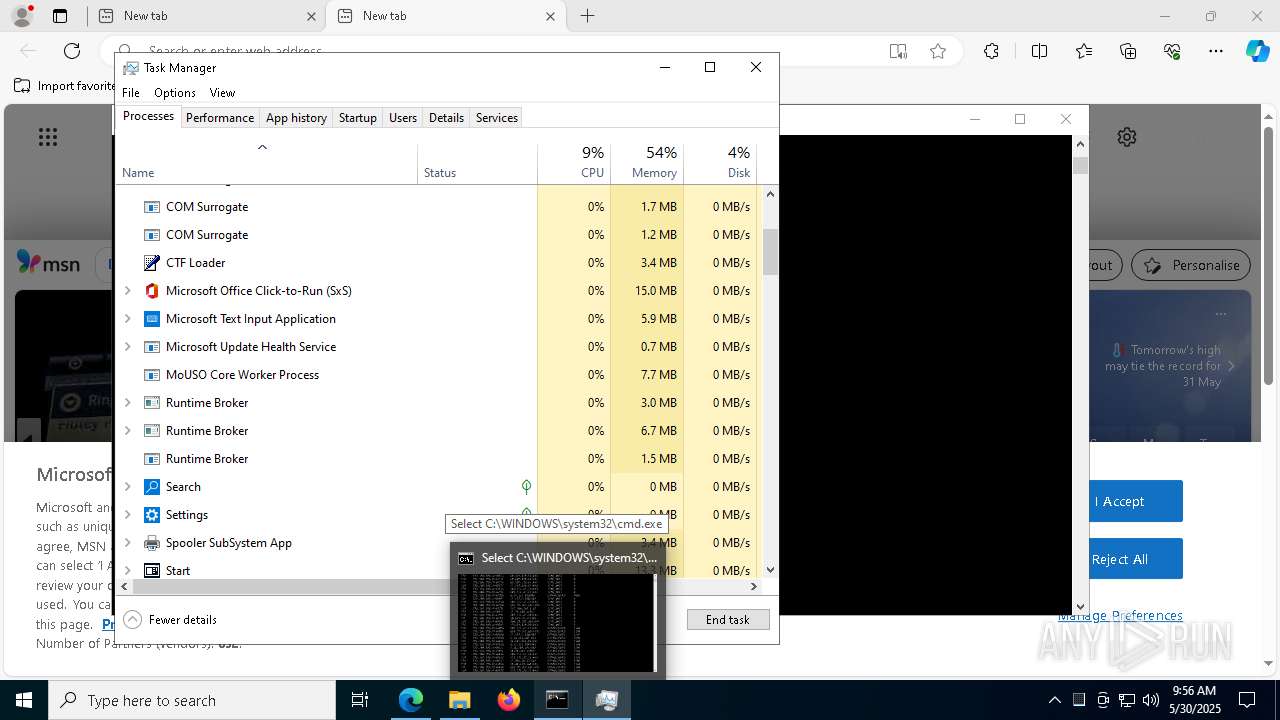The height and width of the screenshot is (720, 1280).
Task: Switch to the Startup tab
Action: [x=357, y=118]
